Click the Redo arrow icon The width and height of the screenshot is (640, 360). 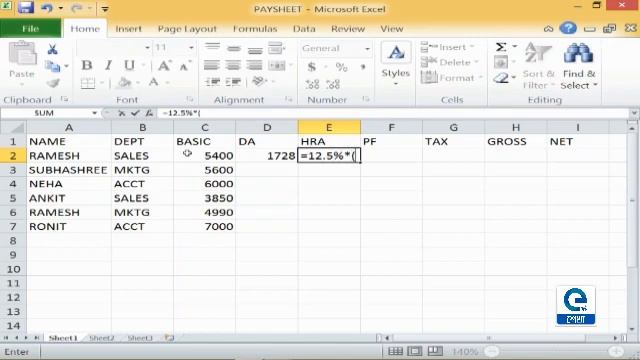pyautogui.click(x=76, y=8)
